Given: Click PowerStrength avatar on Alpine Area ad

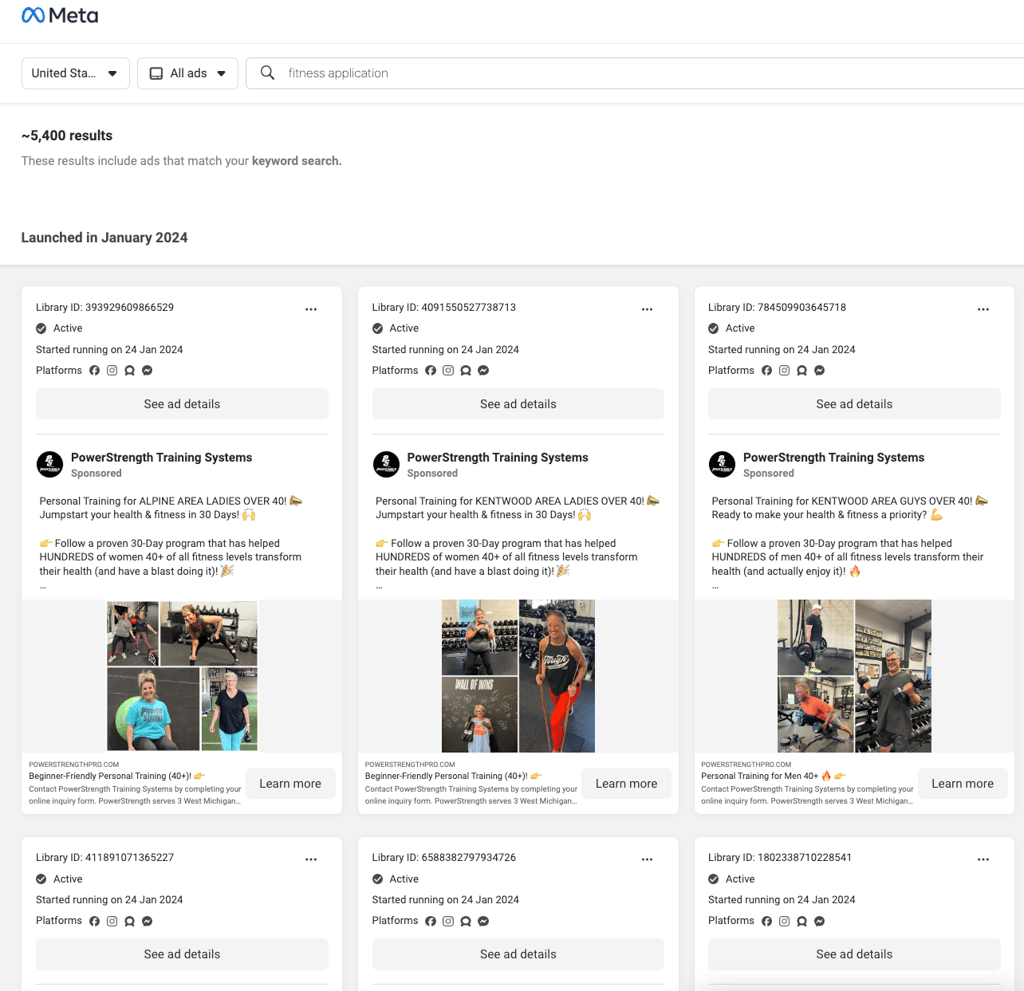Looking at the screenshot, I should coord(50,464).
